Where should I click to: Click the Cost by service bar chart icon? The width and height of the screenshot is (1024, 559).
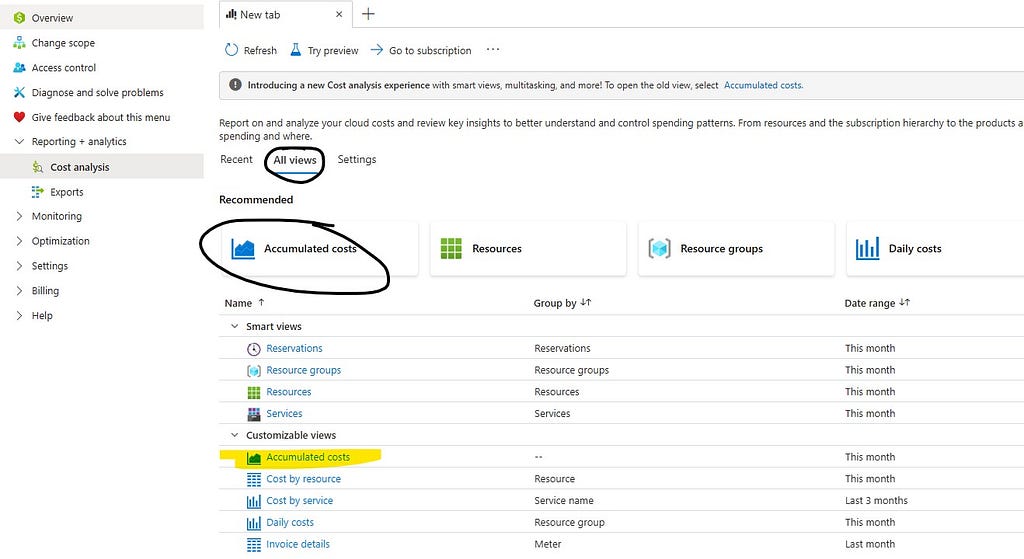click(254, 502)
